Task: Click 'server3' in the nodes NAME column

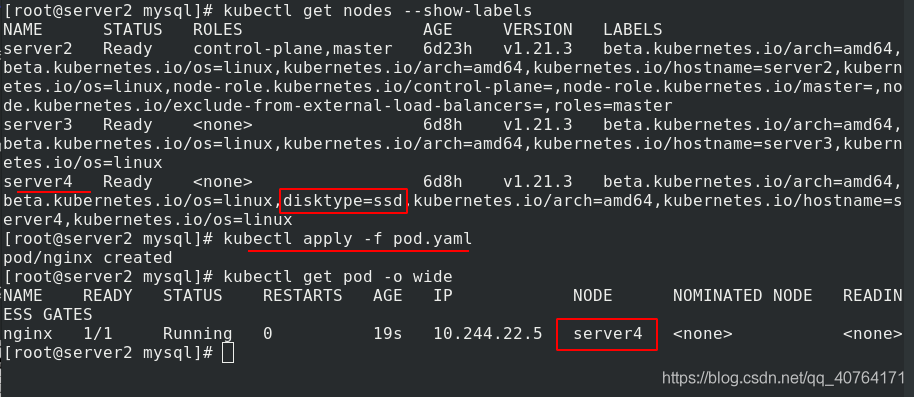Action: pyautogui.click(x=38, y=125)
